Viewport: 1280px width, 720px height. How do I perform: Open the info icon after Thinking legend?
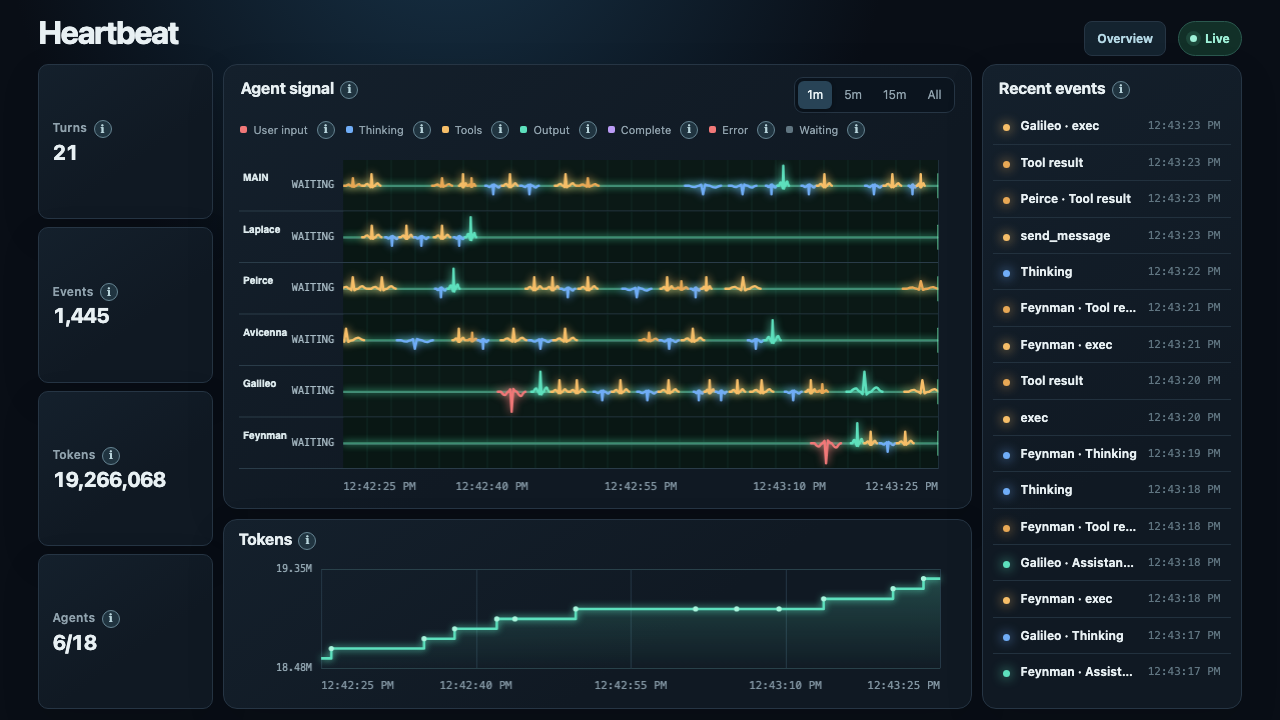pyautogui.click(x=422, y=130)
